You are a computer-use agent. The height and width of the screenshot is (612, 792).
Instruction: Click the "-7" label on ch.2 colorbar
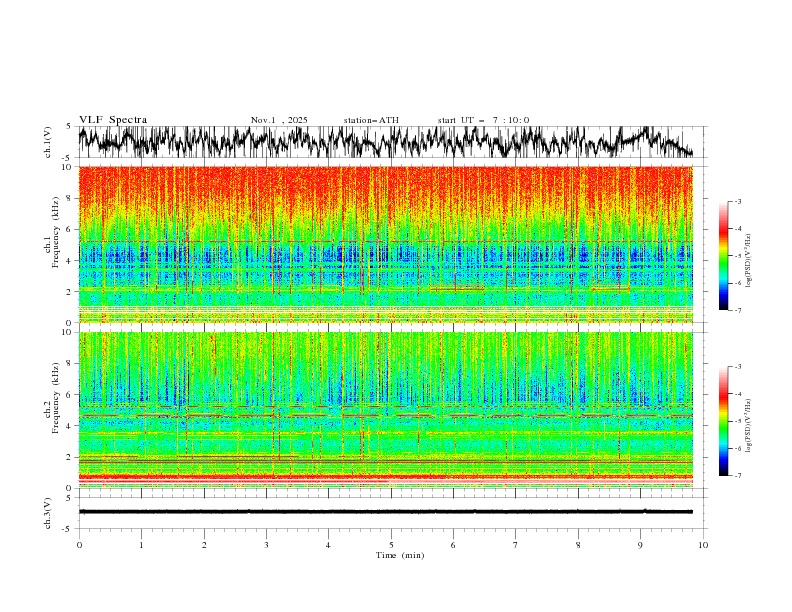(x=737, y=475)
